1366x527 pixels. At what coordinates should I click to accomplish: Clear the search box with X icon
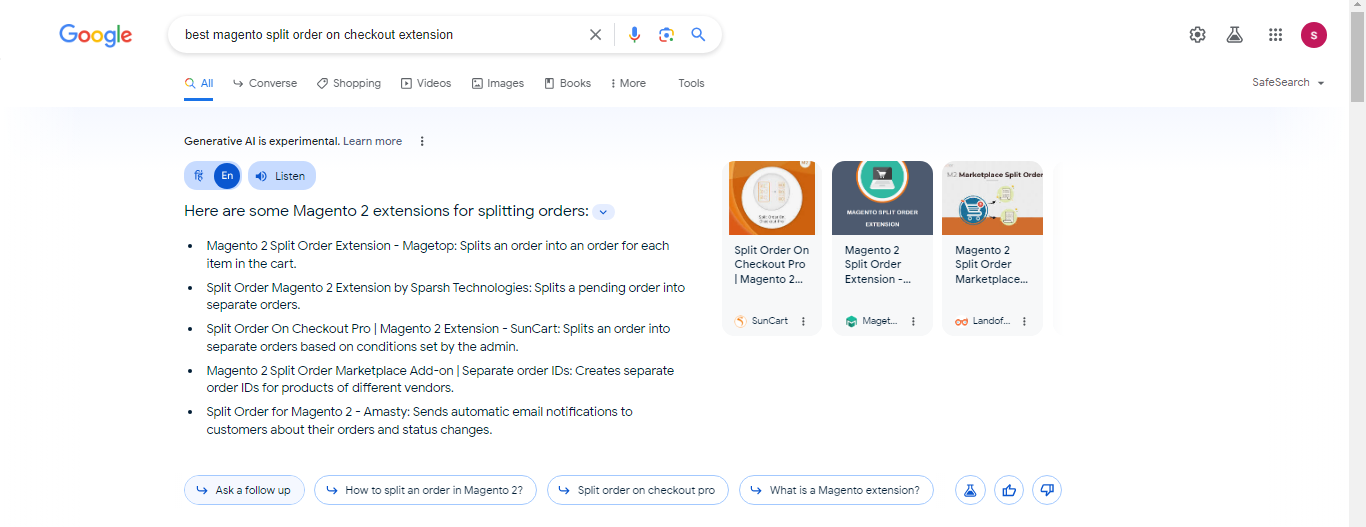(x=595, y=35)
